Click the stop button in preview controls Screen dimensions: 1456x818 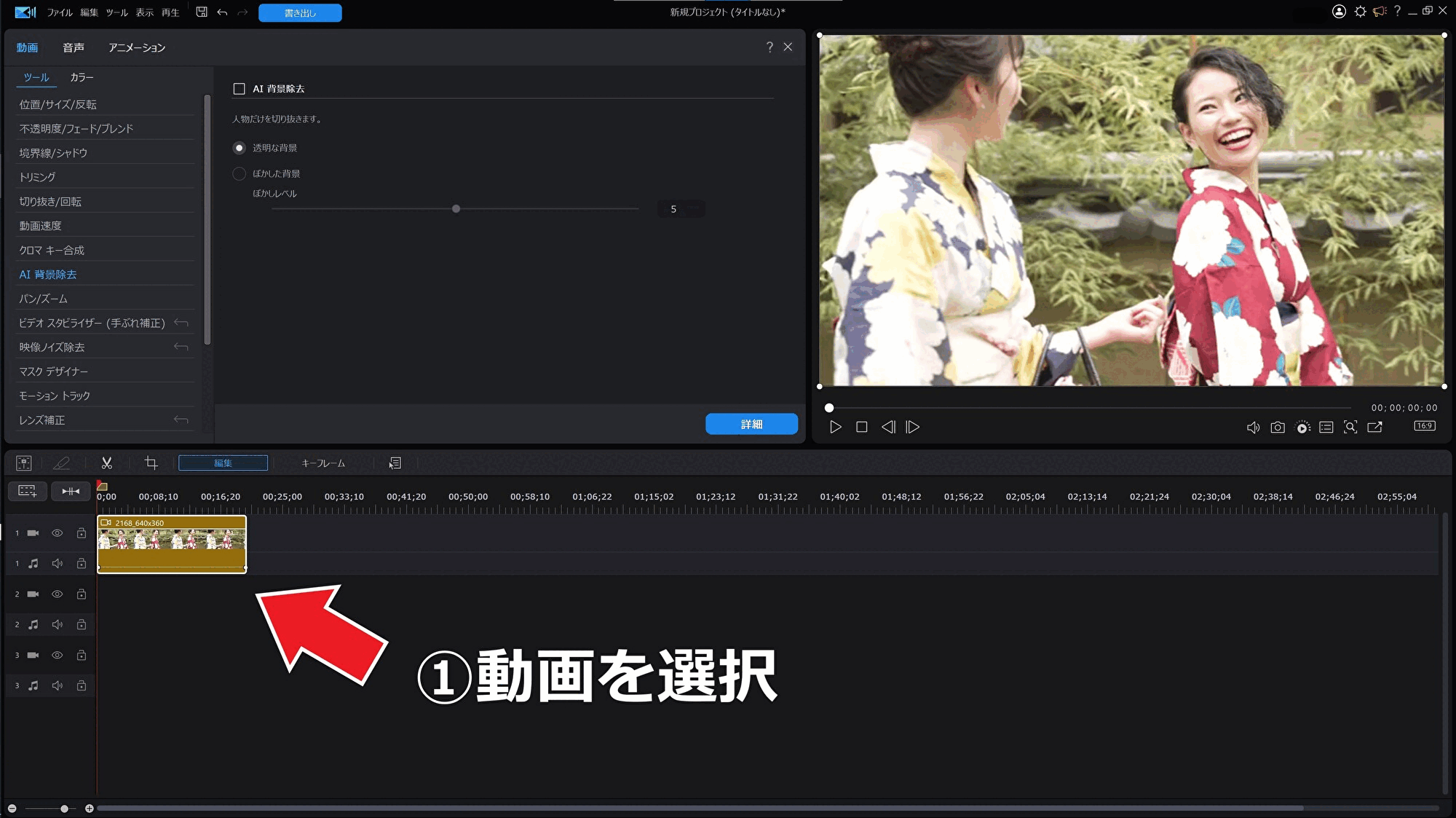(862, 428)
